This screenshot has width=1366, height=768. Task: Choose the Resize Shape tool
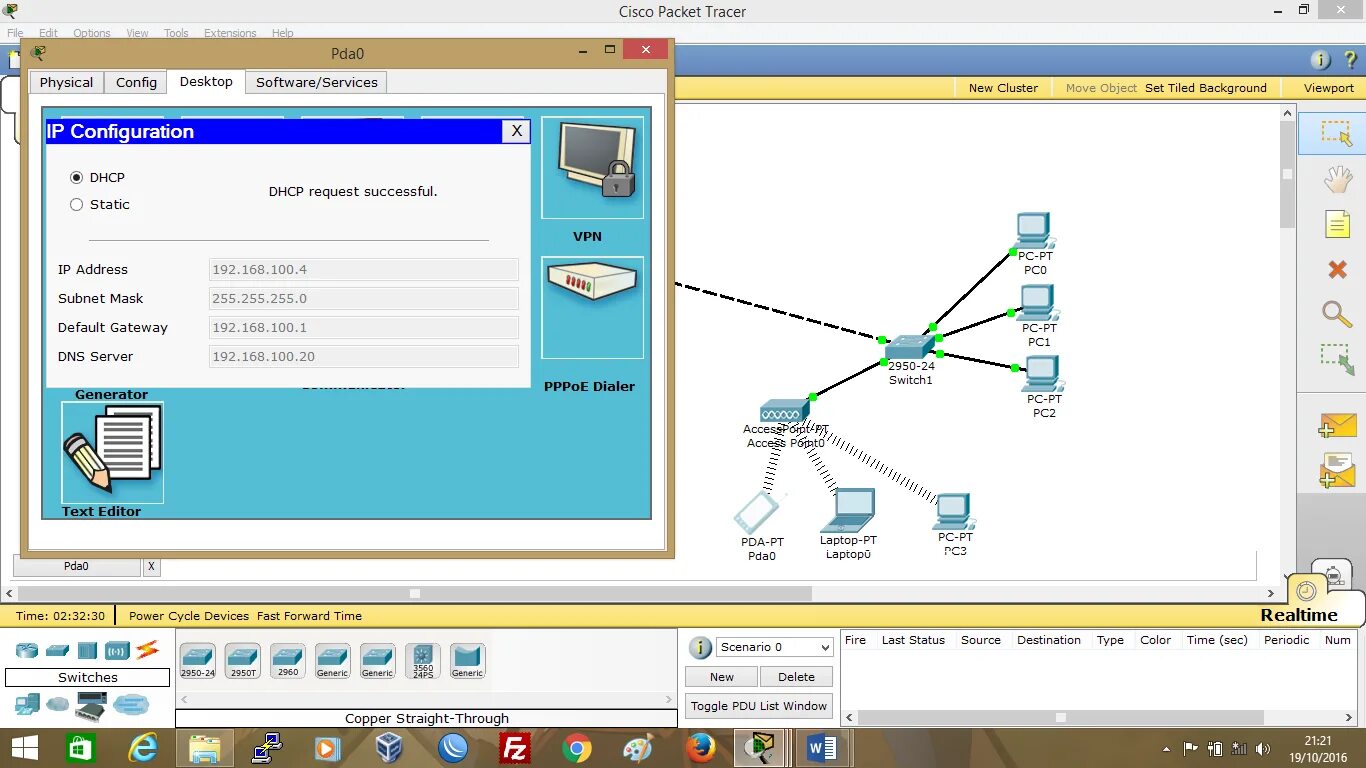[x=1337, y=360]
